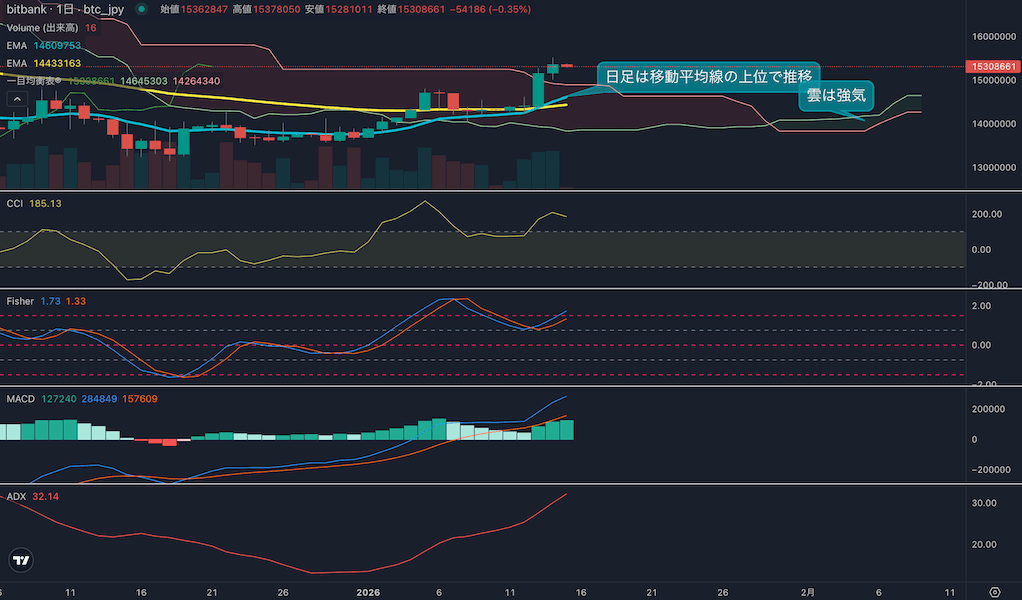The height and width of the screenshot is (600, 1022).
Task: Open the 一目均衡表 indicator legend
Action: (x=46, y=80)
